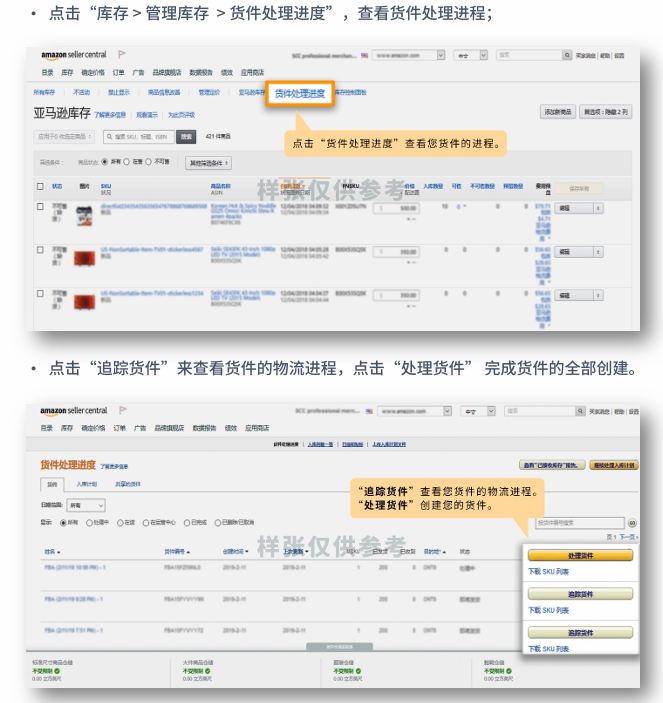This screenshot has width=663, height=703.
Task: Click the 继续处理入库计划 button
Action: (614, 465)
